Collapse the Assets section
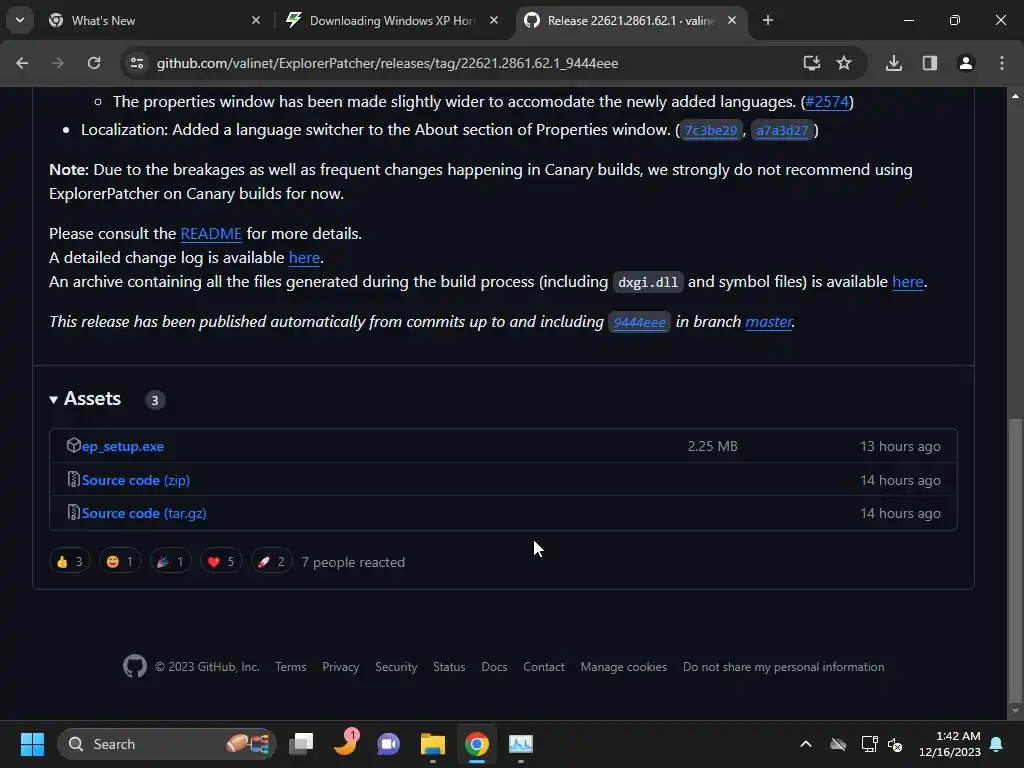The height and width of the screenshot is (768, 1024). click(85, 398)
